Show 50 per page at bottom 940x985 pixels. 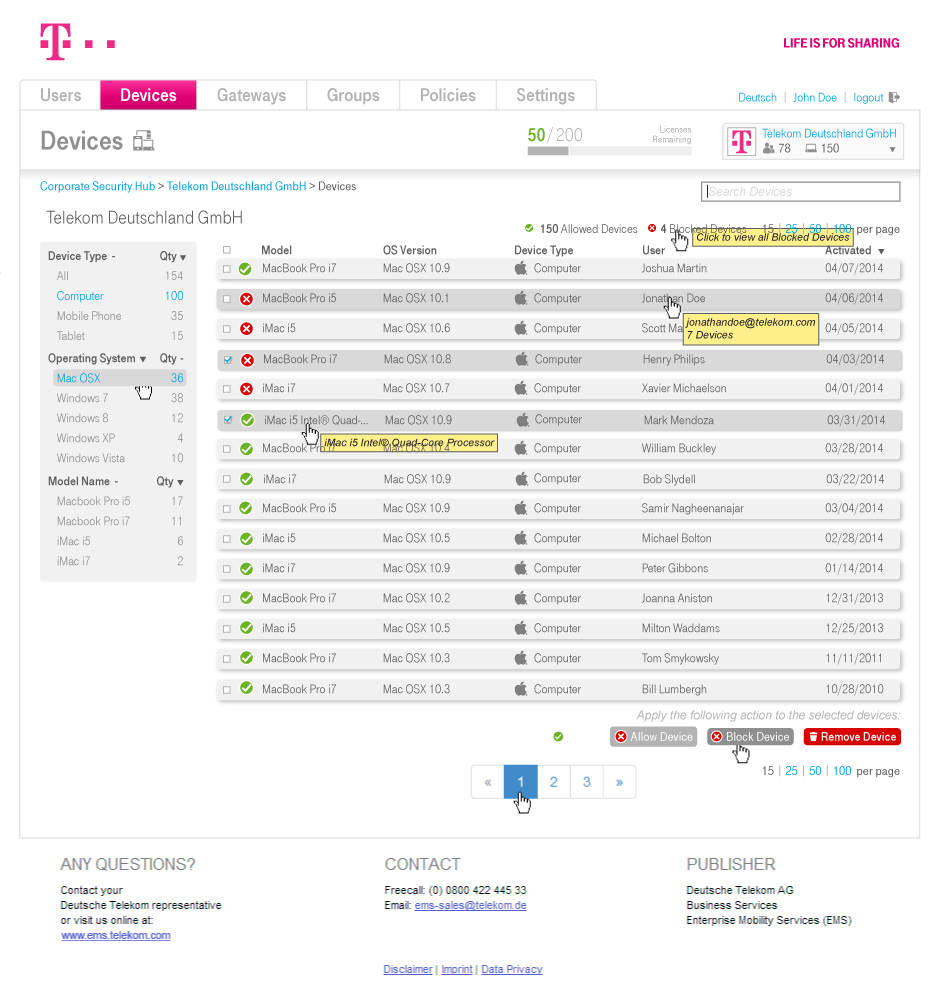click(815, 771)
